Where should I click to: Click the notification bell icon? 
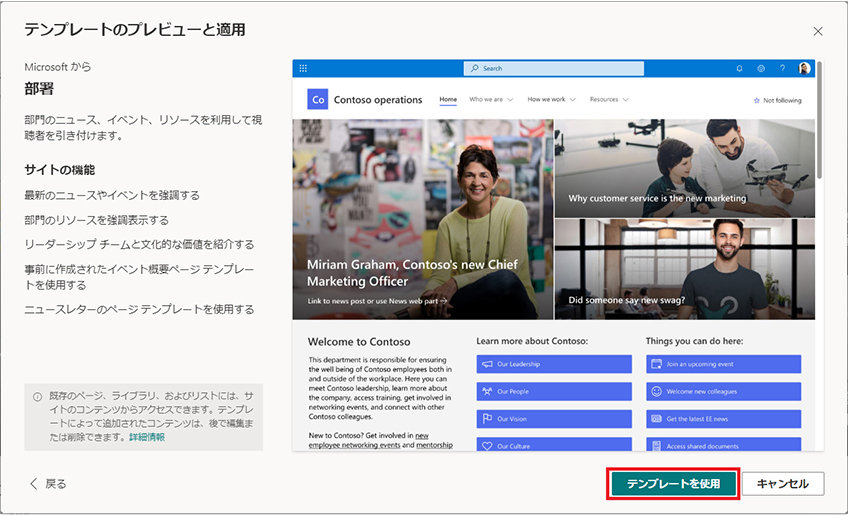click(x=739, y=68)
